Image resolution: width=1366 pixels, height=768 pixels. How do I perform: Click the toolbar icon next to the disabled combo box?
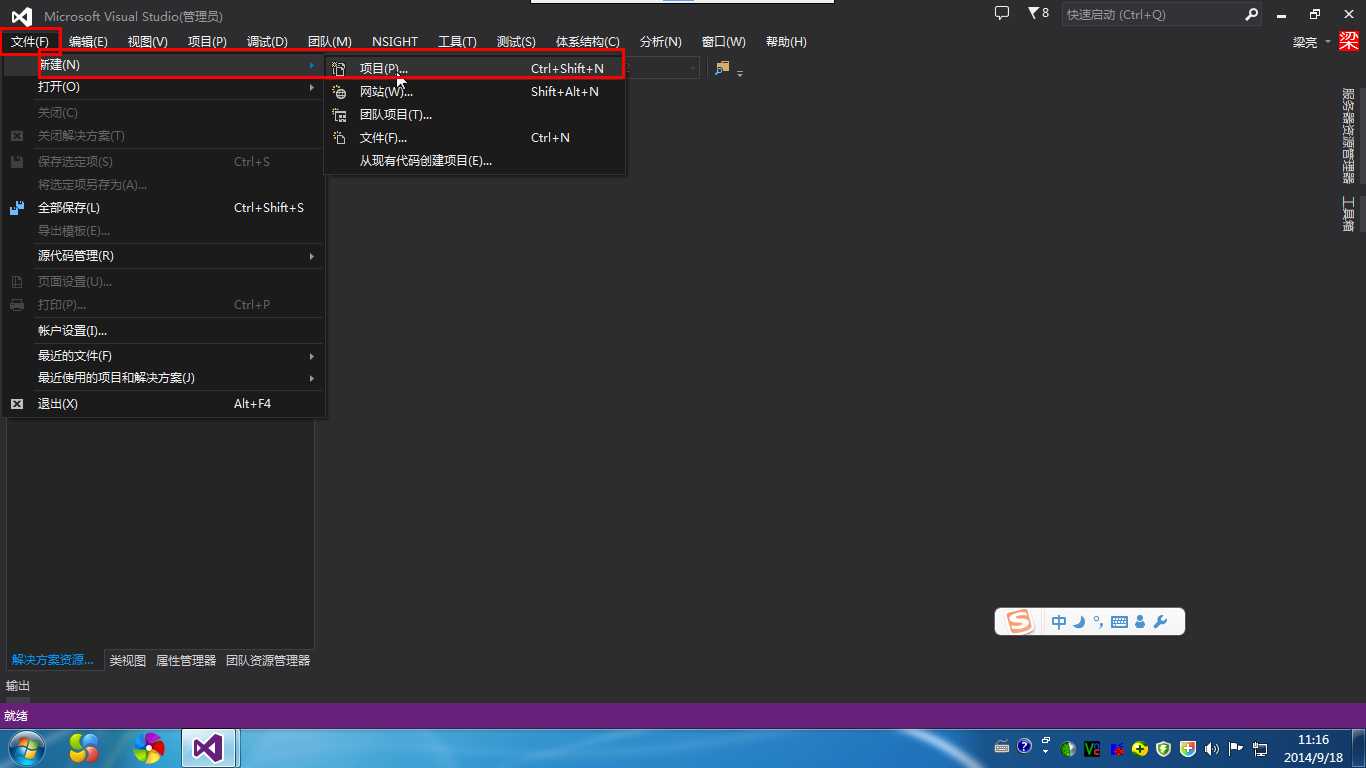(x=721, y=68)
